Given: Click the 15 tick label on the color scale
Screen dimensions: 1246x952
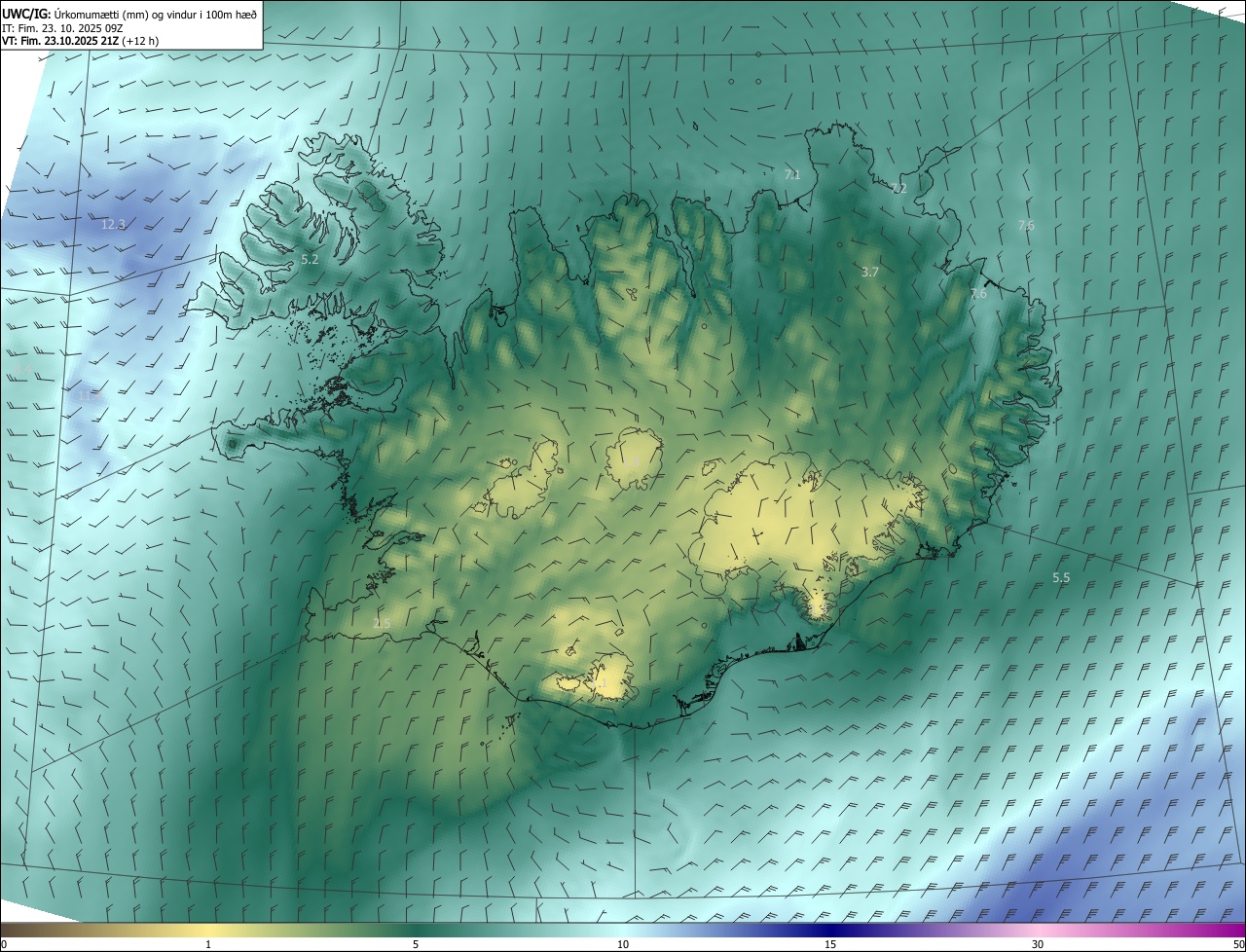Looking at the screenshot, I should [x=830, y=945].
